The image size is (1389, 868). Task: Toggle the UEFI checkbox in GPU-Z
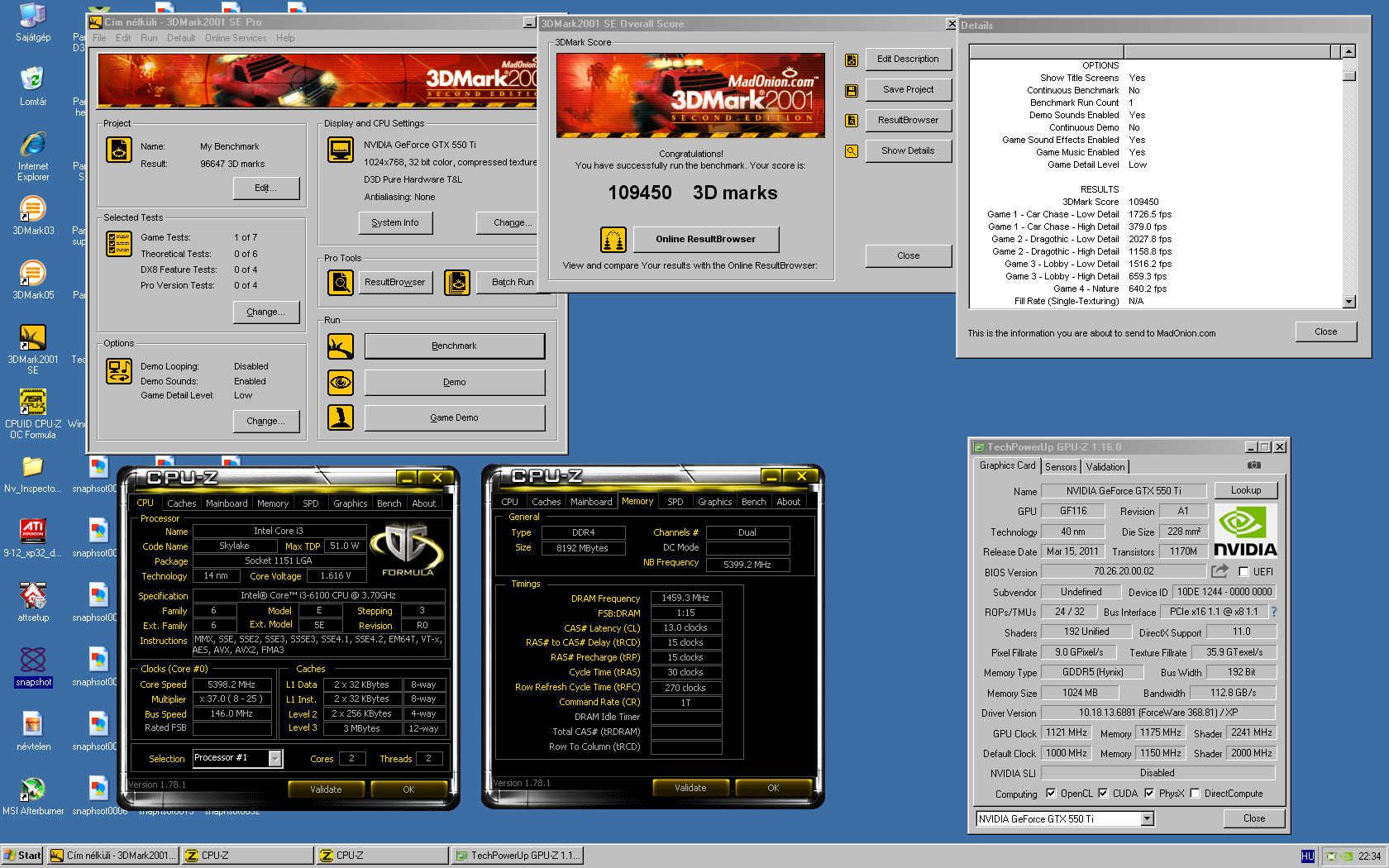pos(1243,571)
